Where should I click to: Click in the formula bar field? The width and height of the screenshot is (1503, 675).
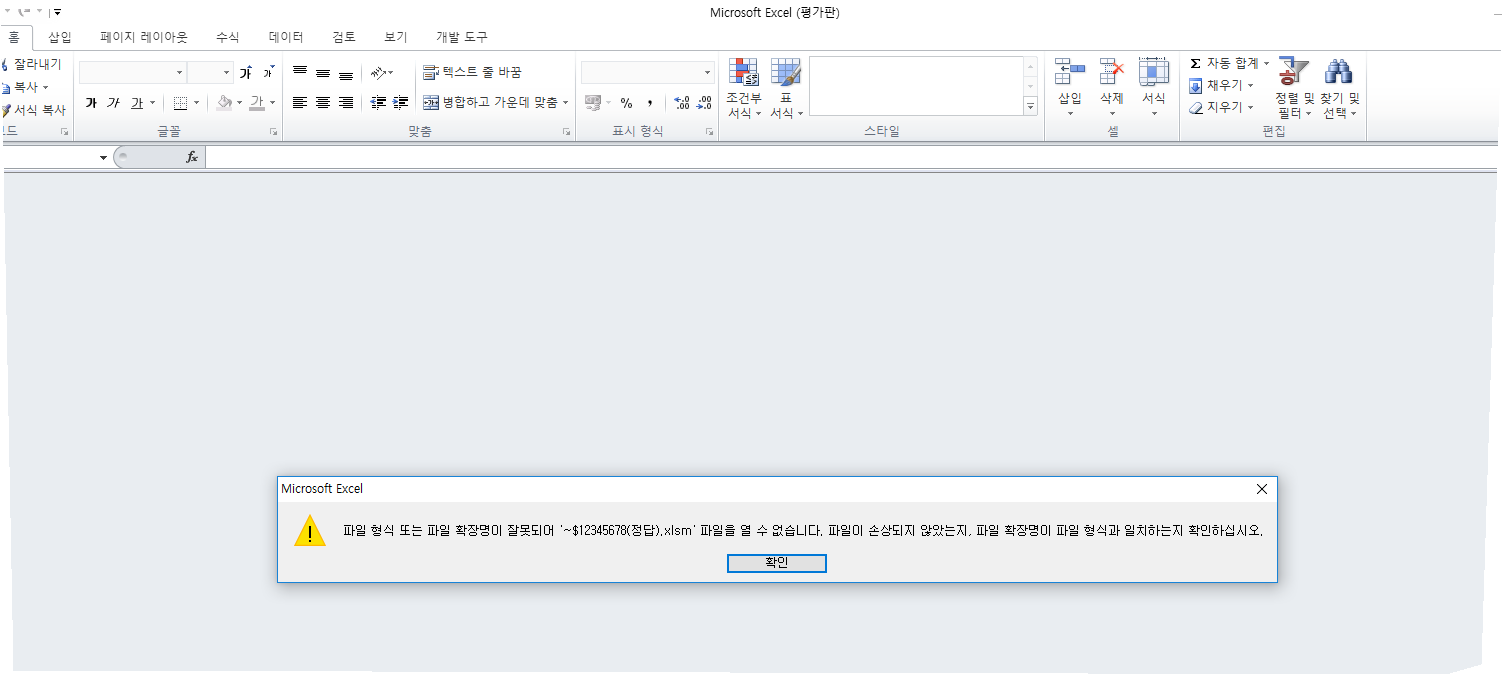(x=852, y=157)
